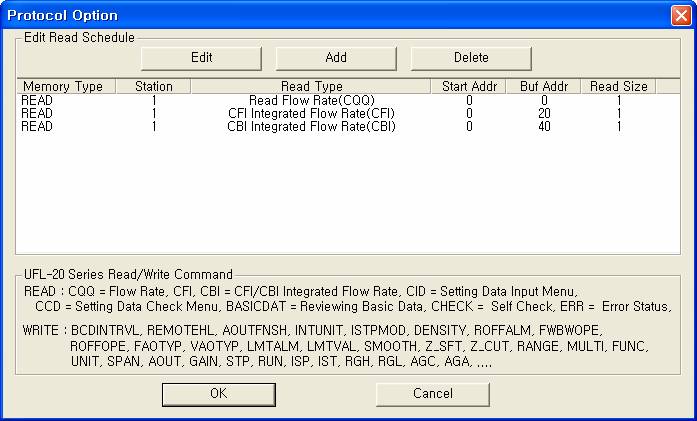Select the CBI Integrated Flow Rate(CBI) row
Screen dimensions: 697x421
coord(312,127)
